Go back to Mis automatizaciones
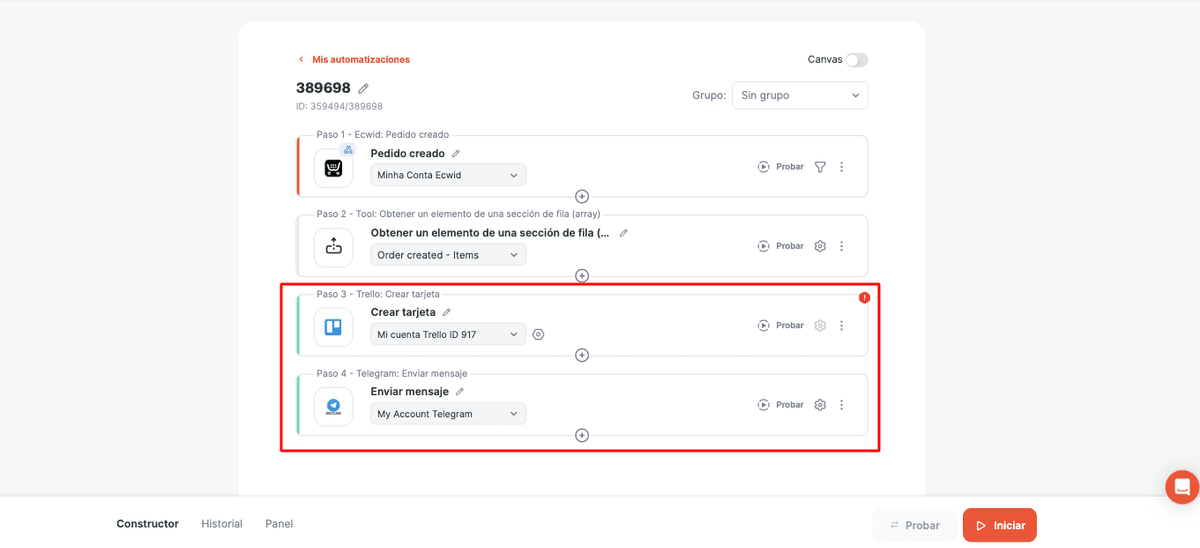The width and height of the screenshot is (1200, 548). [x=354, y=60]
